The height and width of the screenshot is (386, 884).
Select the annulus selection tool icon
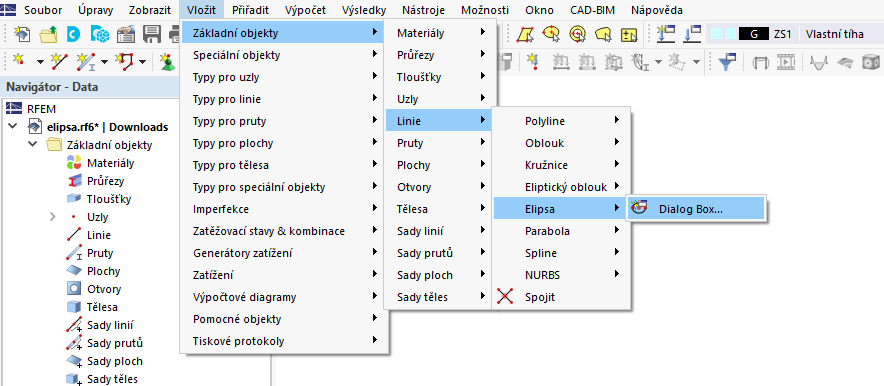pyautogui.click(x=577, y=34)
